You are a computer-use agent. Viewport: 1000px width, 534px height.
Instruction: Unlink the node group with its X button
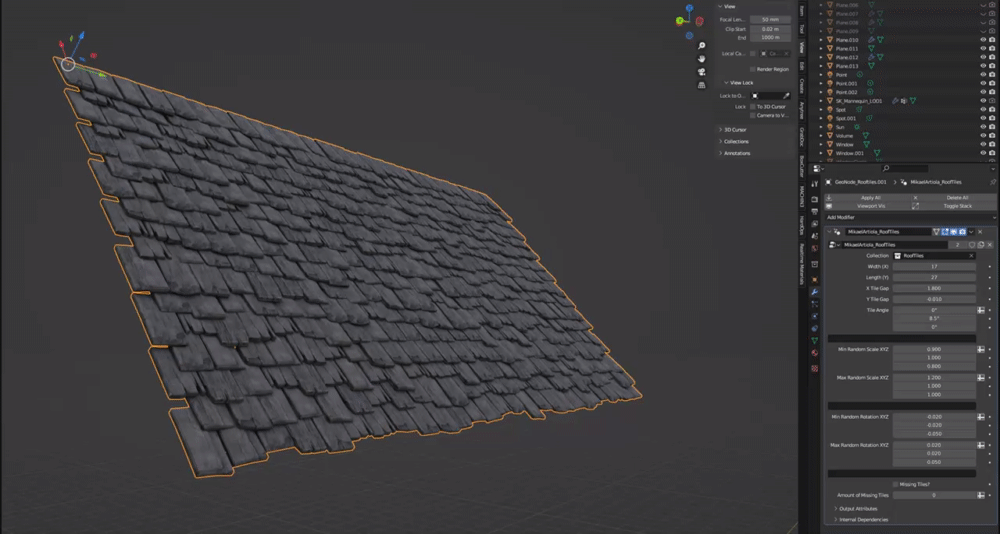click(x=990, y=244)
